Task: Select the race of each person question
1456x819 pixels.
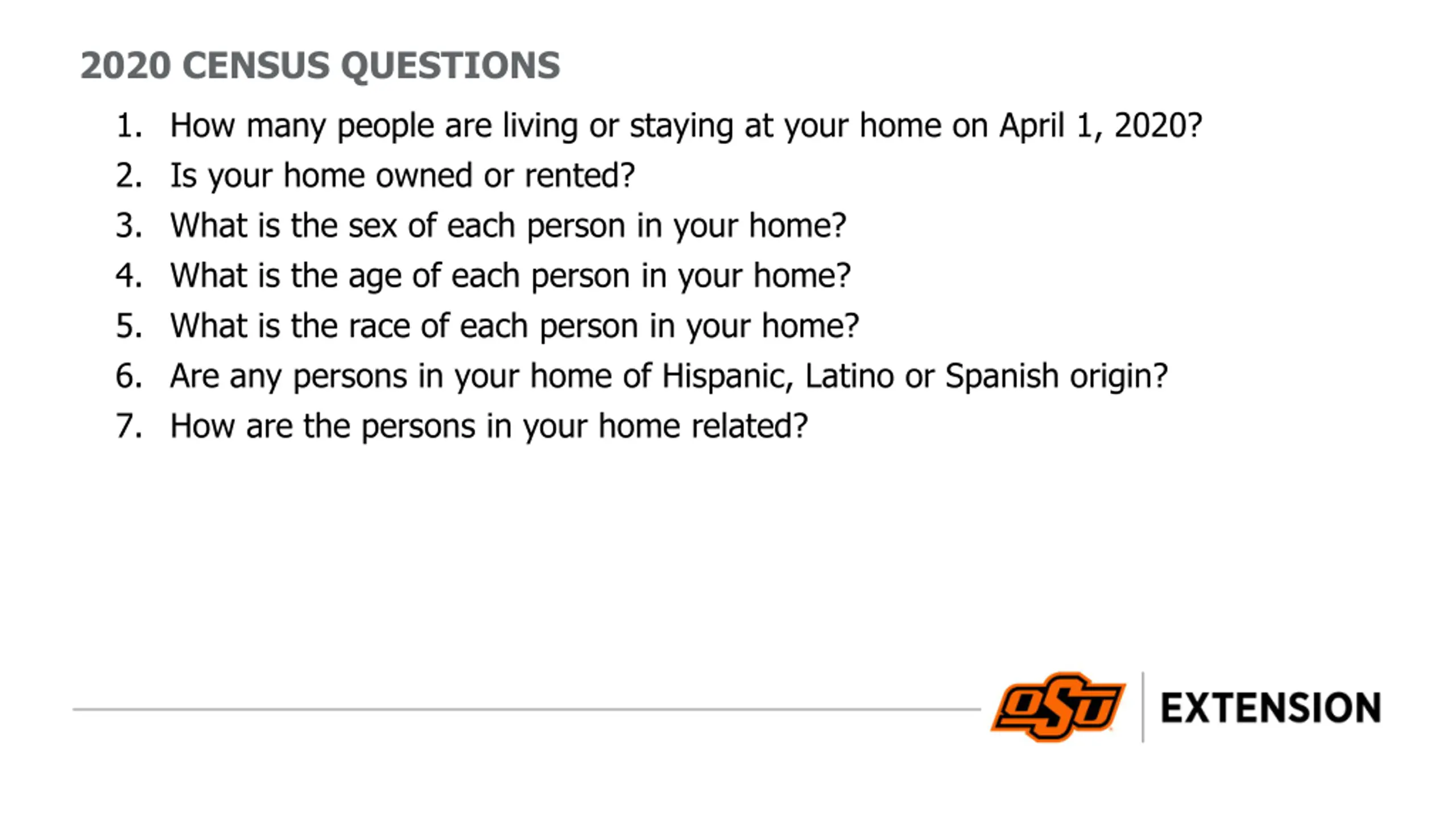Action: pyautogui.click(x=514, y=326)
